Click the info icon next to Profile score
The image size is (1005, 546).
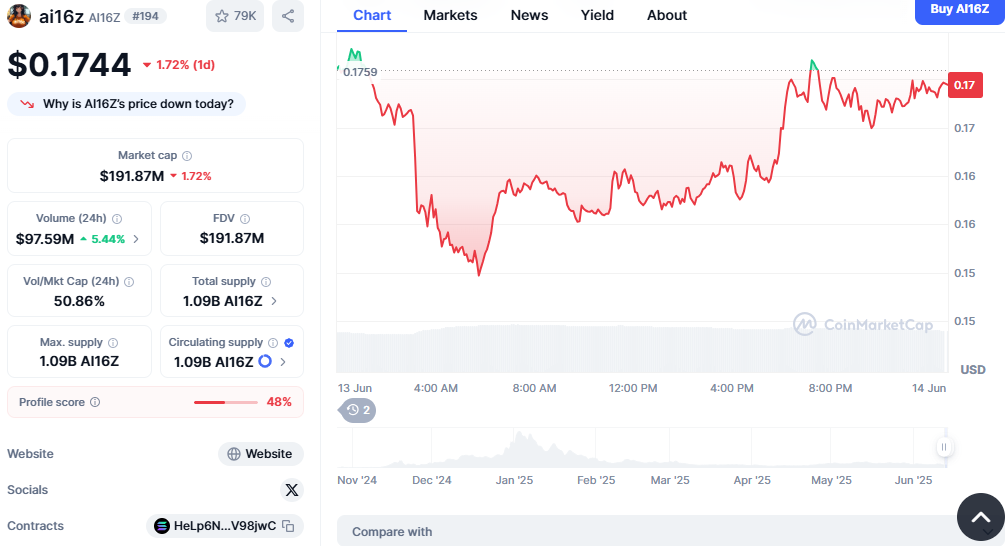point(95,402)
